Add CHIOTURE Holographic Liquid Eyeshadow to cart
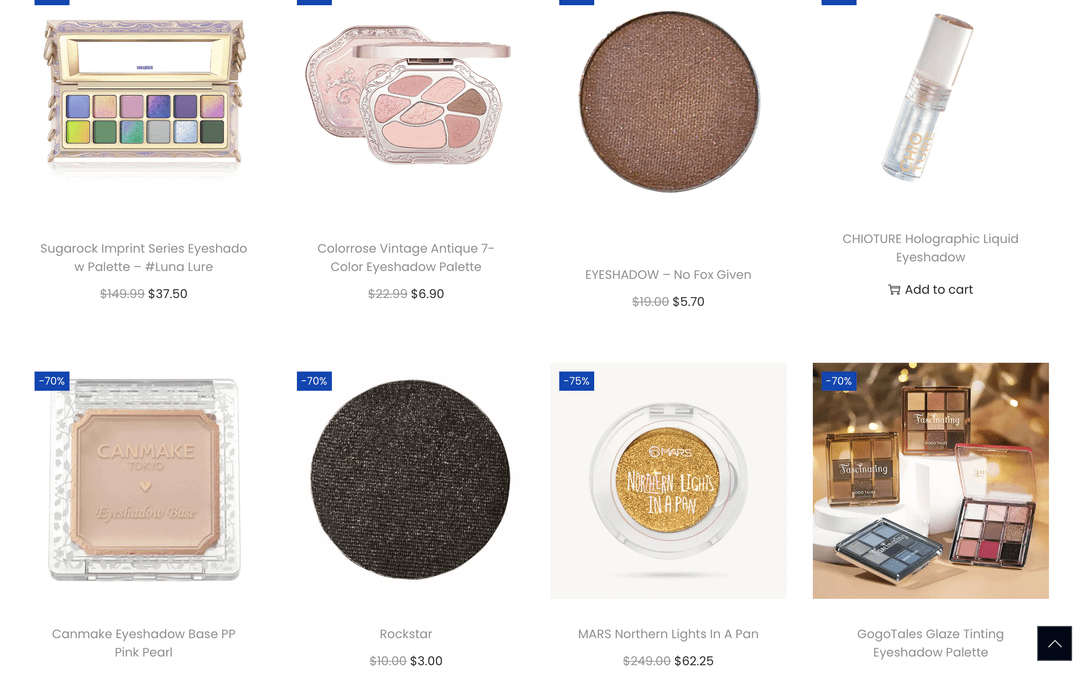Image resolution: width=1080 pixels, height=674 pixels. [931, 290]
